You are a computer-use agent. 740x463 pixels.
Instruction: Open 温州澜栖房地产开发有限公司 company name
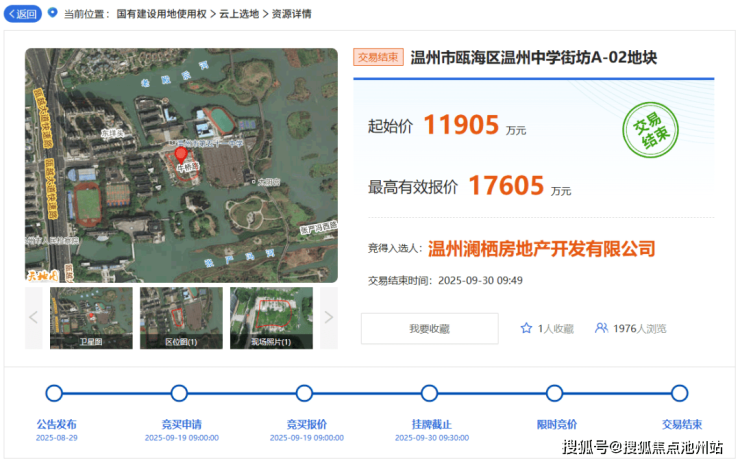541,248
